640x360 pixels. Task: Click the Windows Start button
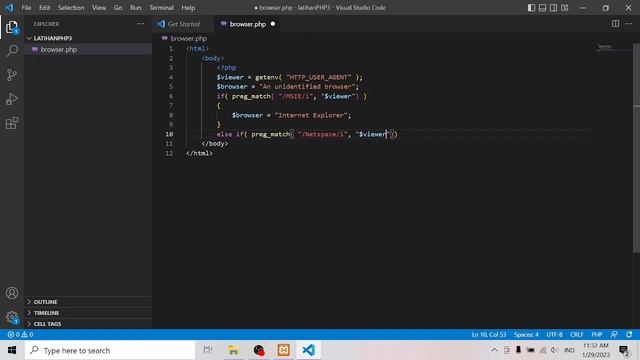12,350
